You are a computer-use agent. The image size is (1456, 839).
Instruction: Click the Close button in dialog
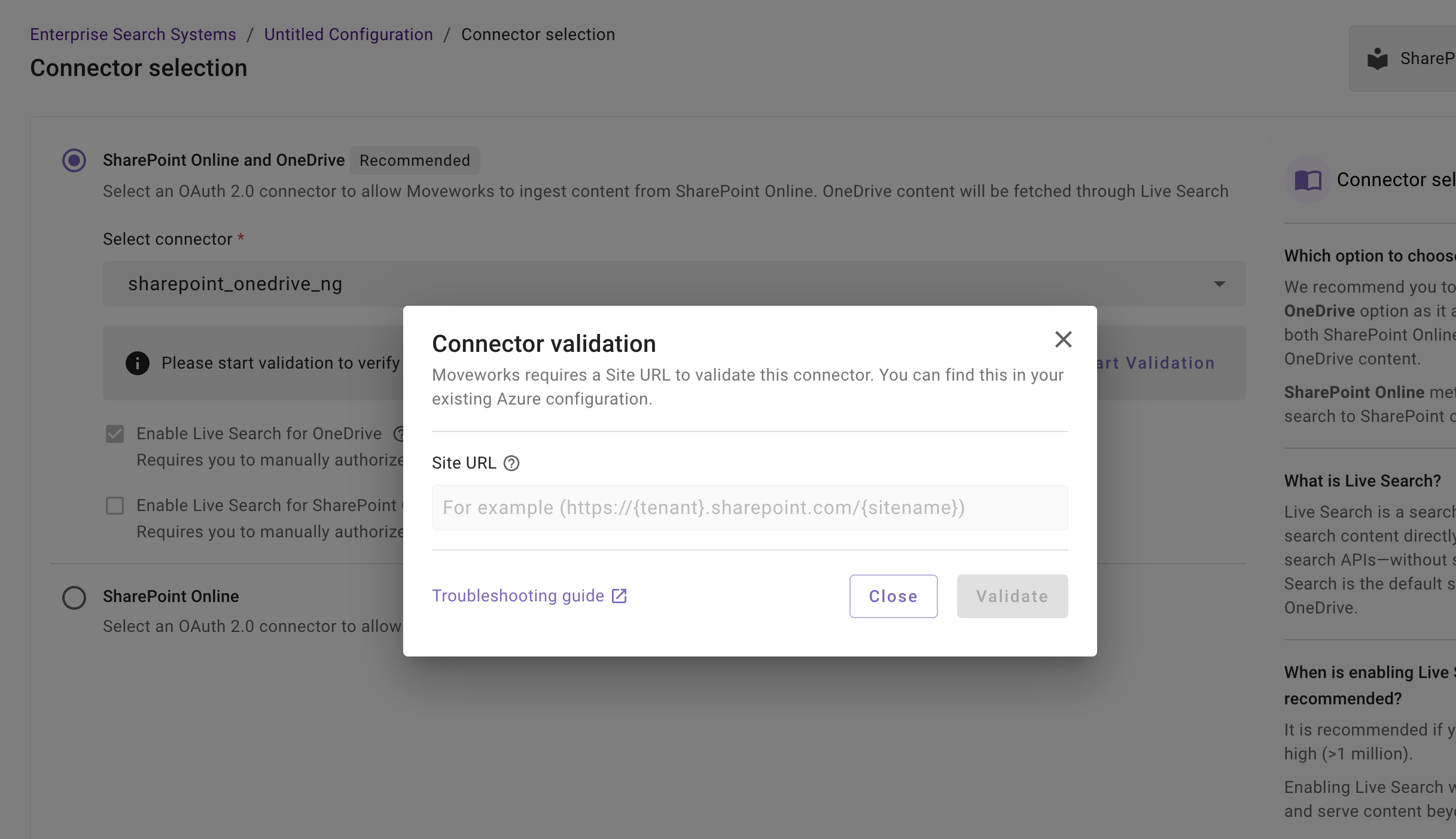pyautogui.click(x=893, y=596)
